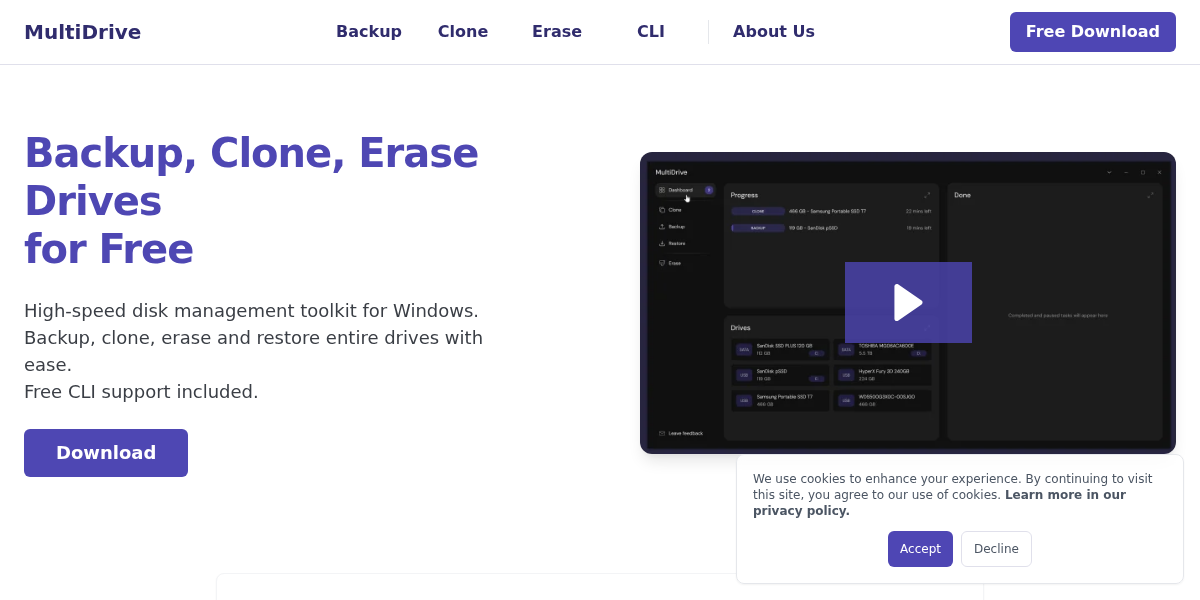Screen dimensions: 1200x600
Task: Expand the Progress panel
Action: 929,196
